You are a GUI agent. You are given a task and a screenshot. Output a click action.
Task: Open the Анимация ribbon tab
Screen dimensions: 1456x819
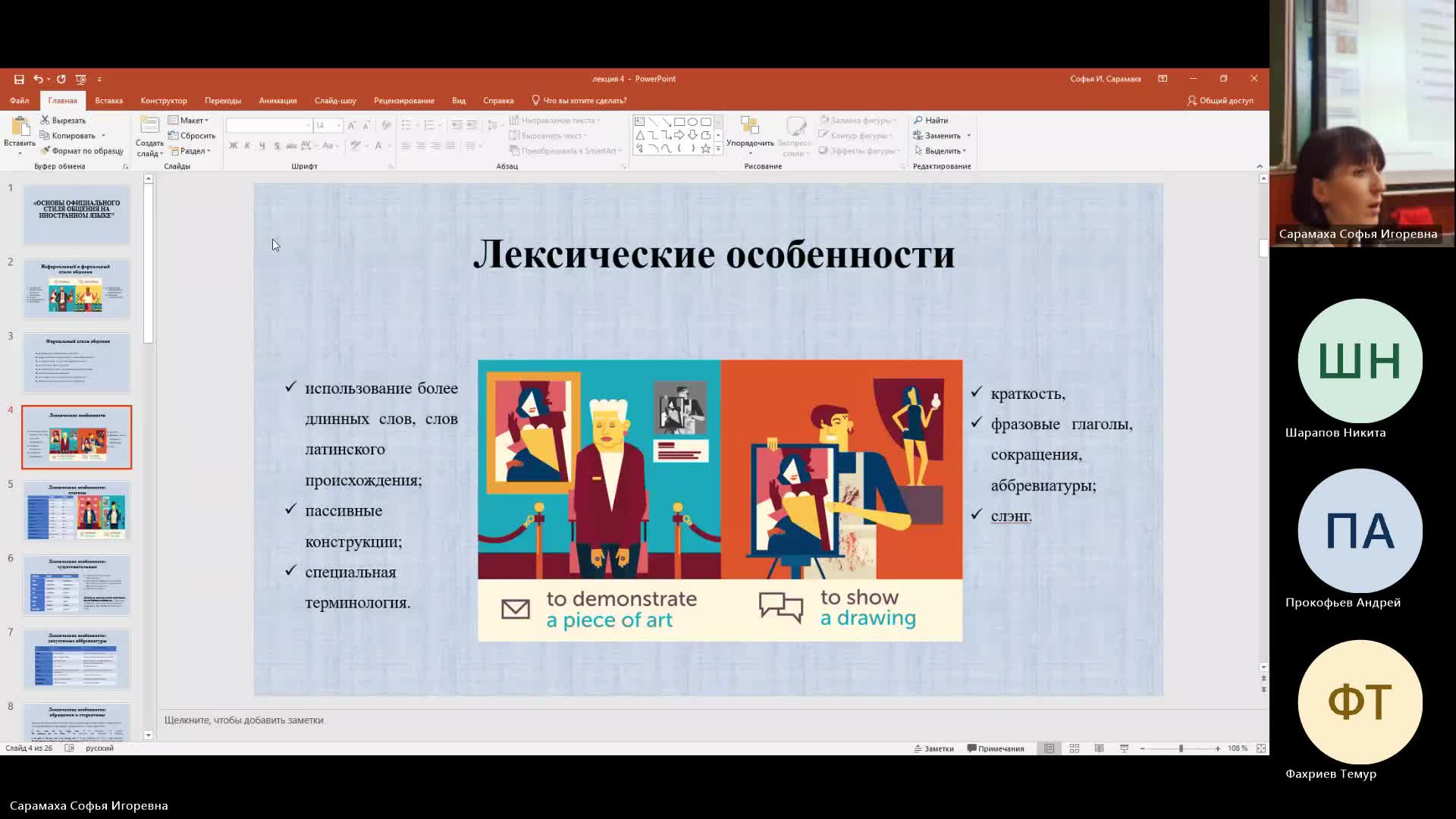tap(278, 100)
